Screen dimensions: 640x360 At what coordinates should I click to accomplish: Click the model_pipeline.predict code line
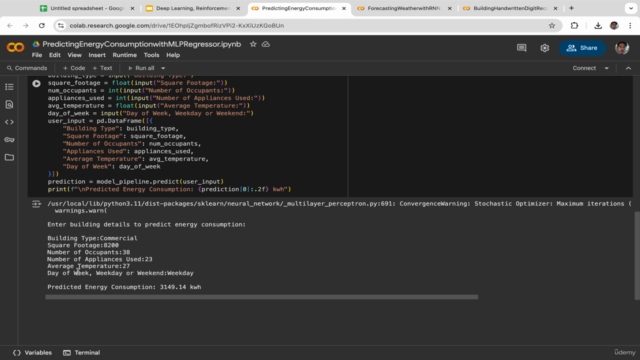pyautogui.click(x=136, y=182)
